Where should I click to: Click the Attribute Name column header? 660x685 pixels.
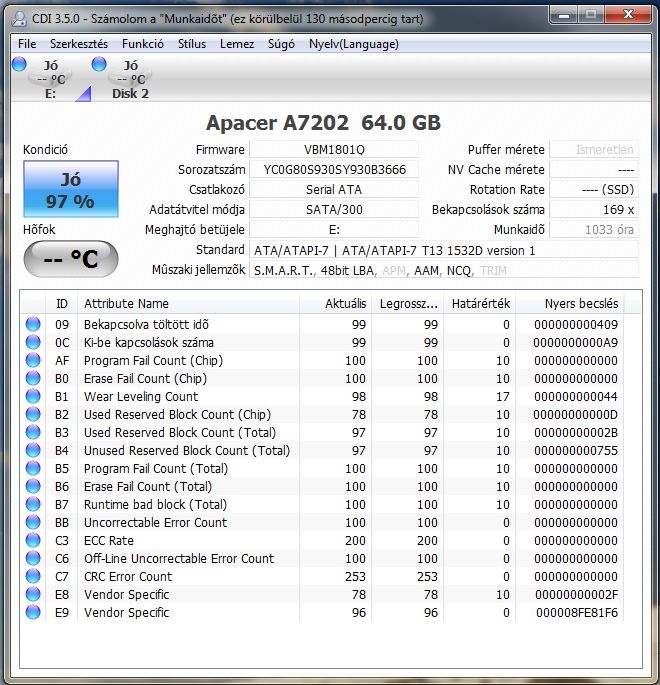pyautogui.click(x=188, y=304)
